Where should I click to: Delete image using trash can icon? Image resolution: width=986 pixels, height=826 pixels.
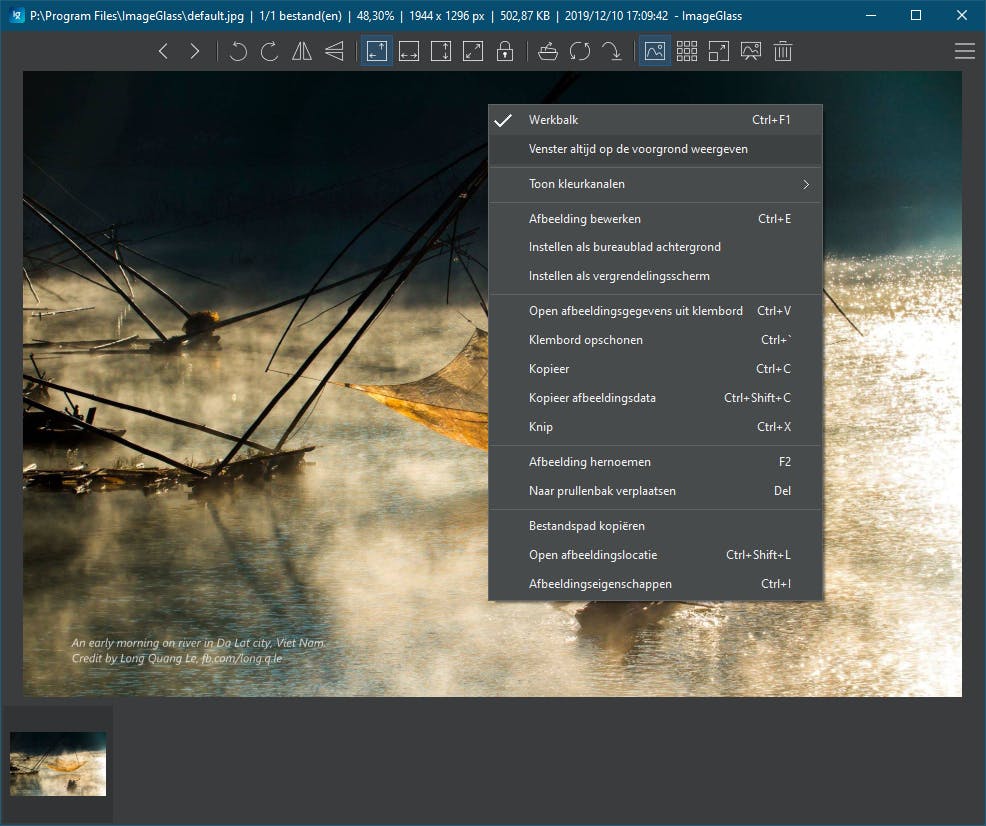[x=783, y=51]
